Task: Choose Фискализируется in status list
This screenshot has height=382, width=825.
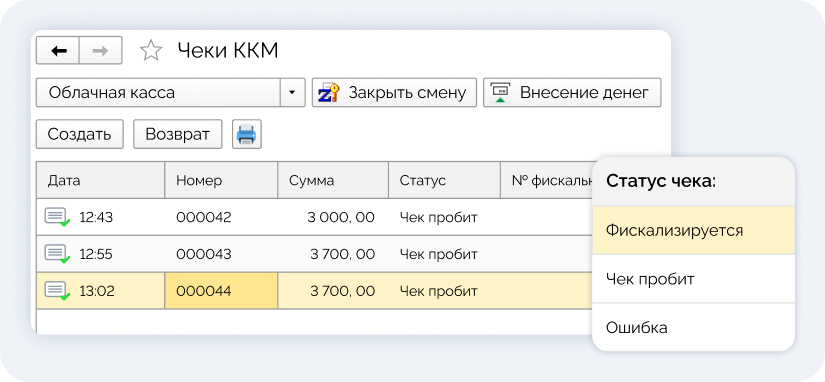Action: [x=693, y=230]
